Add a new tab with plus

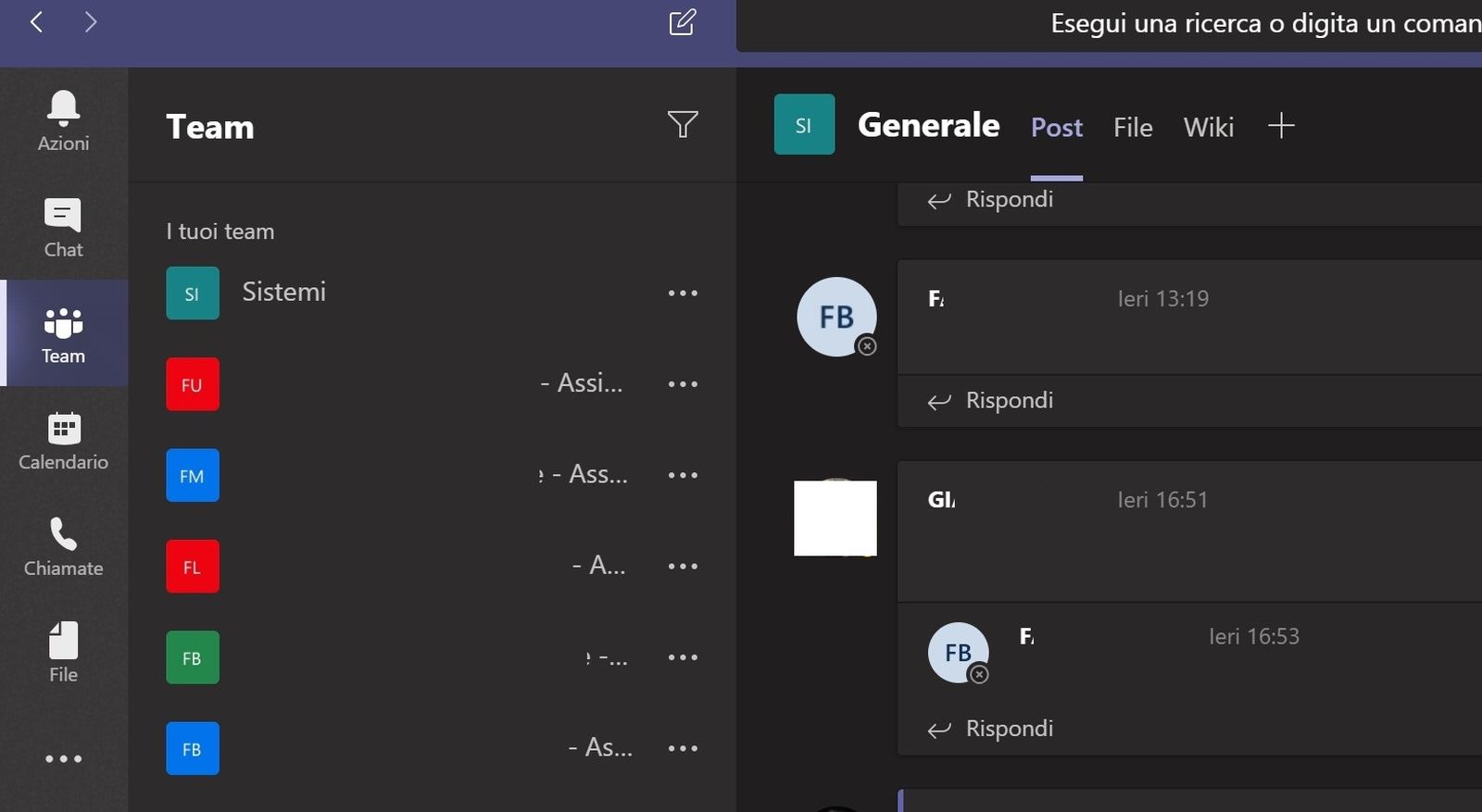click(1281, 125)
